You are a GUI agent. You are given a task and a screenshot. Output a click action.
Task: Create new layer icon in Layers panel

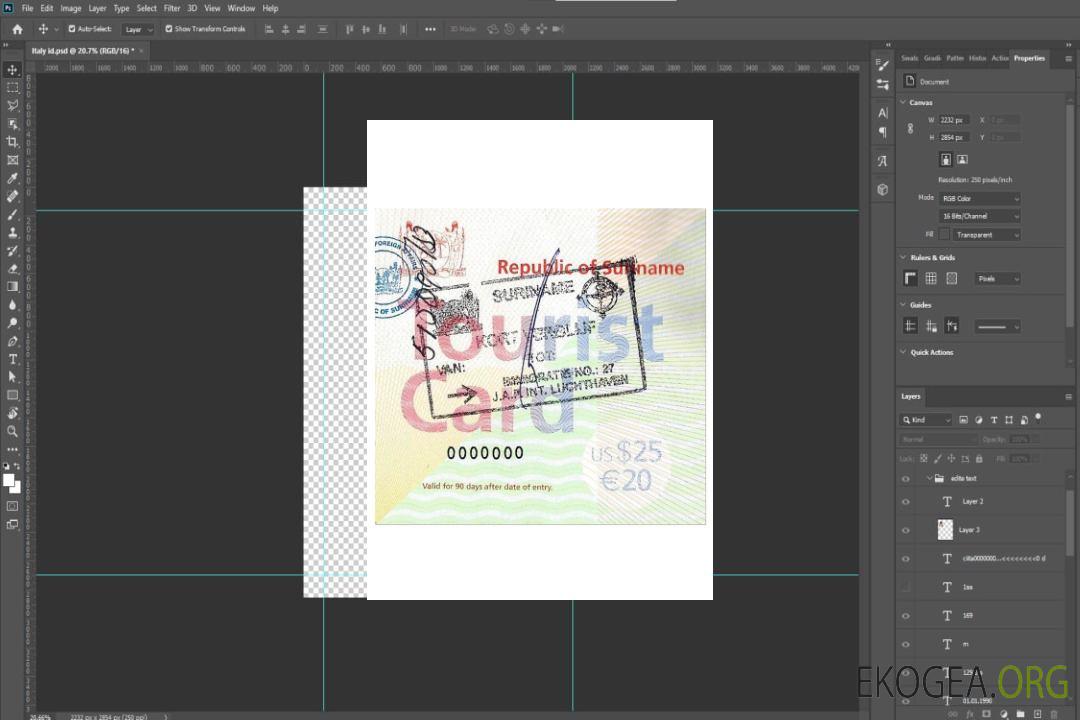1037,714
